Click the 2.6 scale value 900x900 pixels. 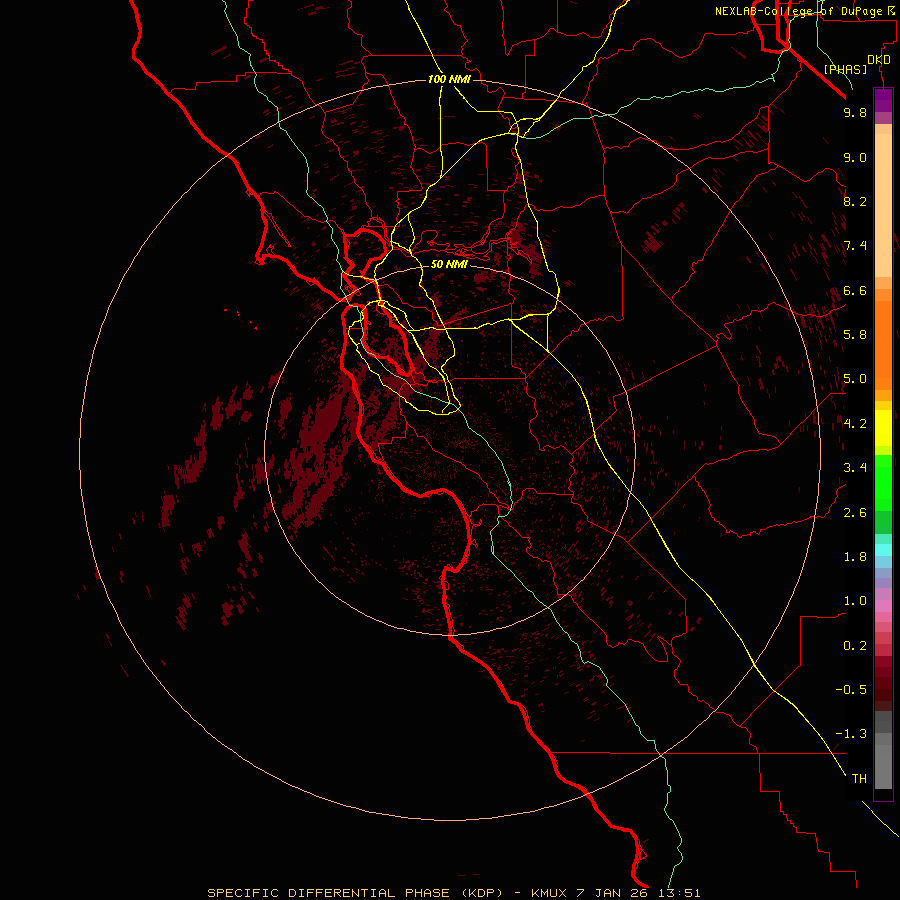point(855,513)
